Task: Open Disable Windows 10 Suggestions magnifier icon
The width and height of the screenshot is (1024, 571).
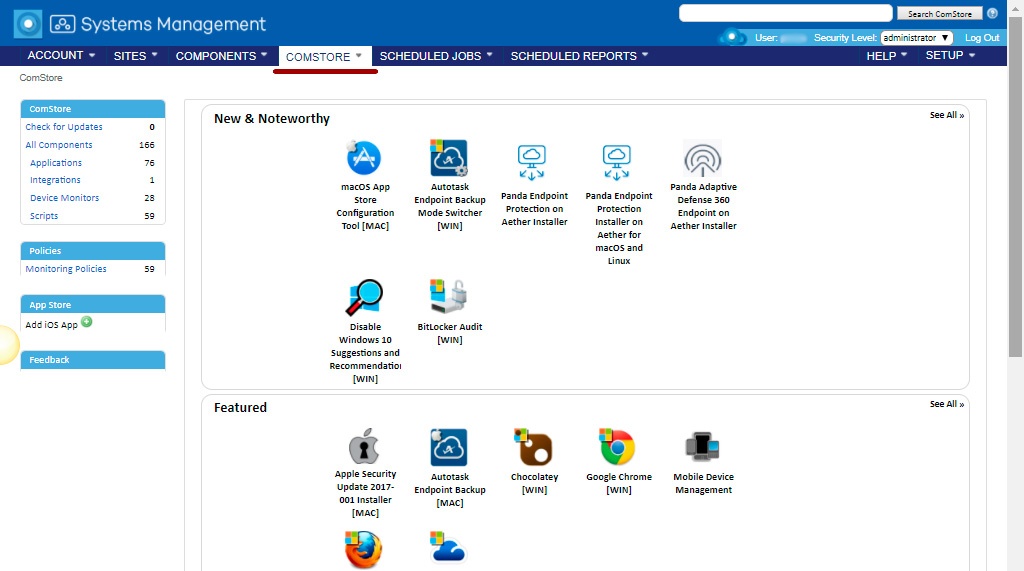Action: [364, 297]
